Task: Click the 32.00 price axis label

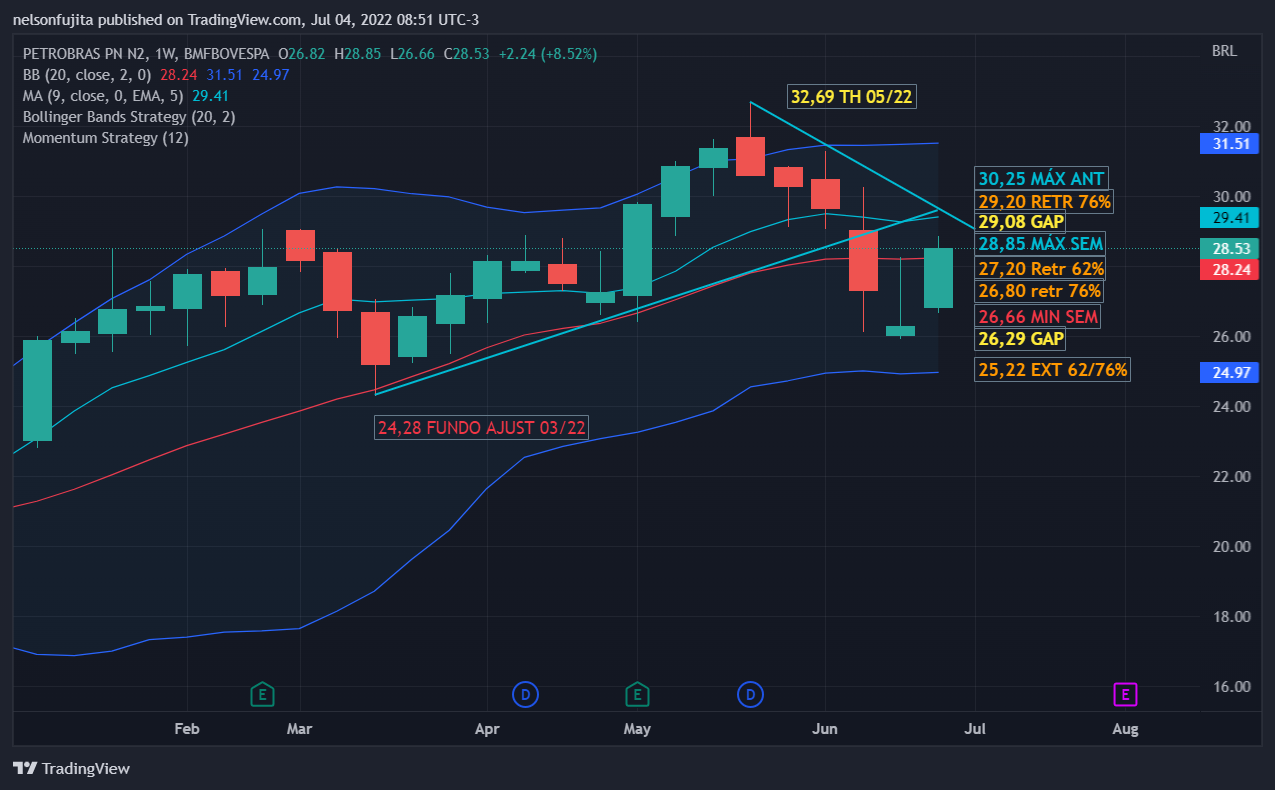Action: pos(1231,127)
